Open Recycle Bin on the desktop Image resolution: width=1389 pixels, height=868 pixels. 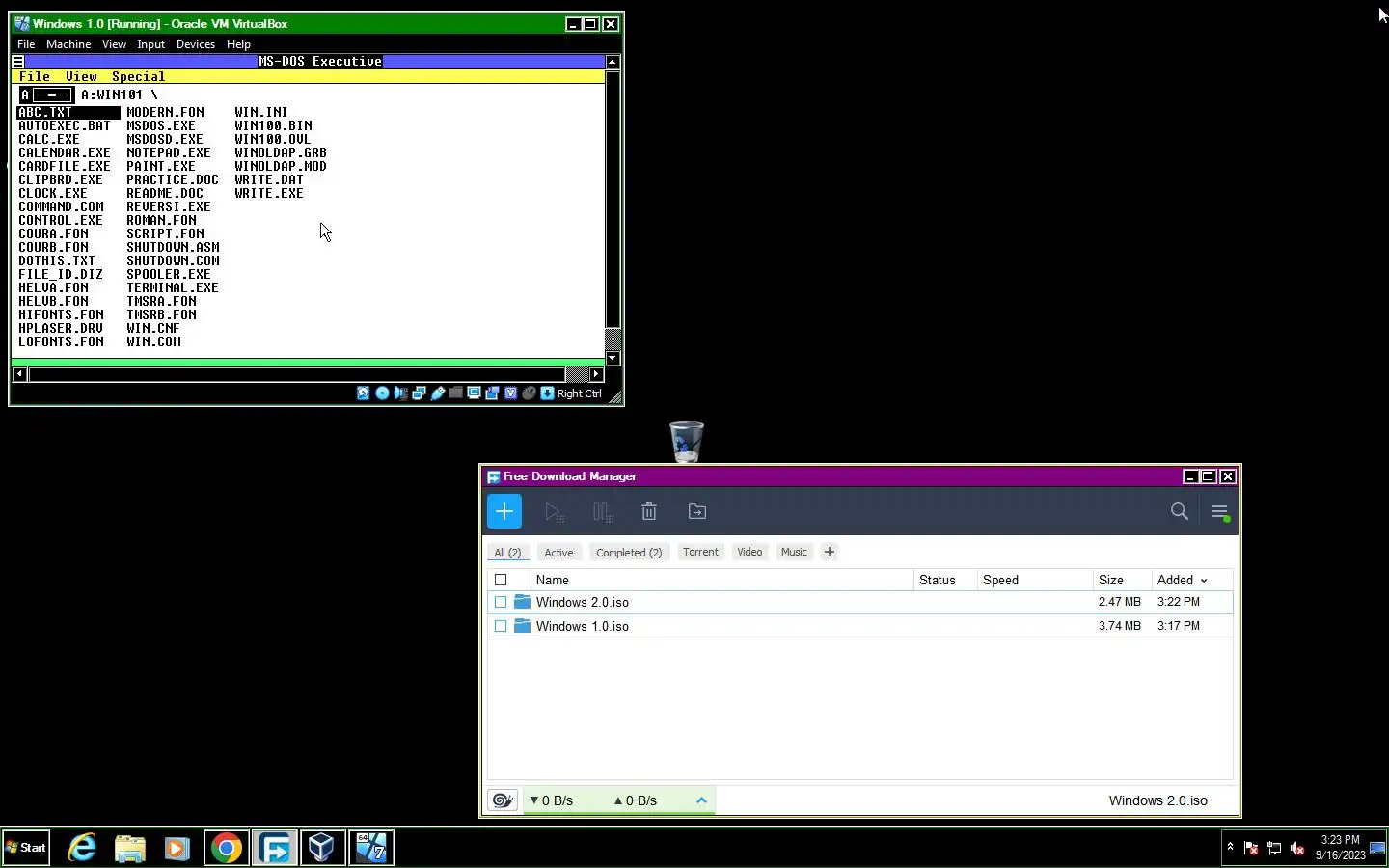click(x=687, y=442)
